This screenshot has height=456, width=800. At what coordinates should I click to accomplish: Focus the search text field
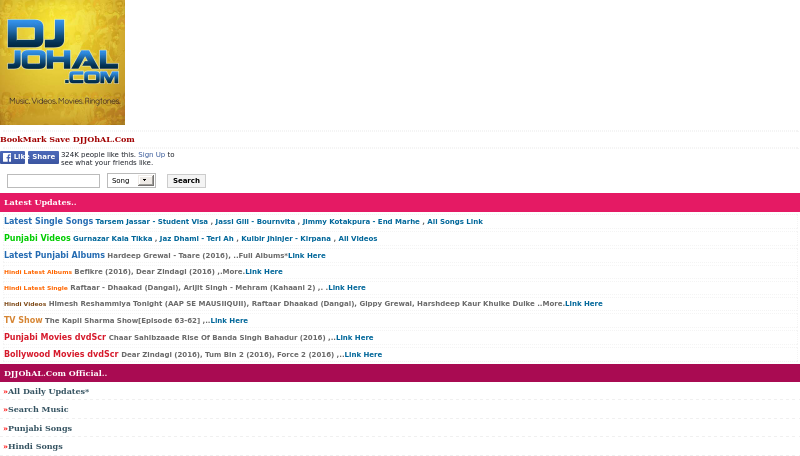[54, 181]
